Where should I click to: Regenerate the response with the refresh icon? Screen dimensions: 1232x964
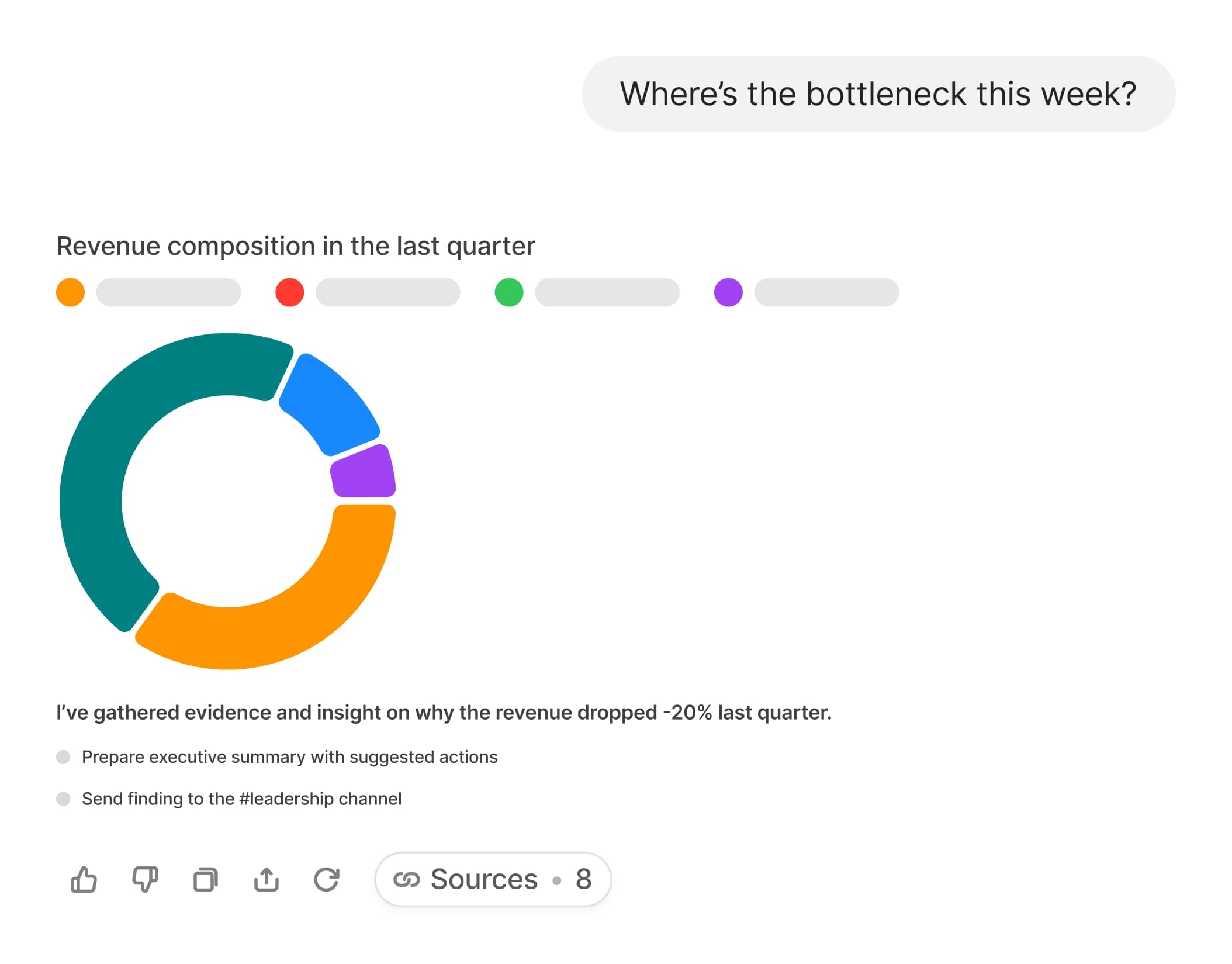pyautogui.click(x=327, y=879)
